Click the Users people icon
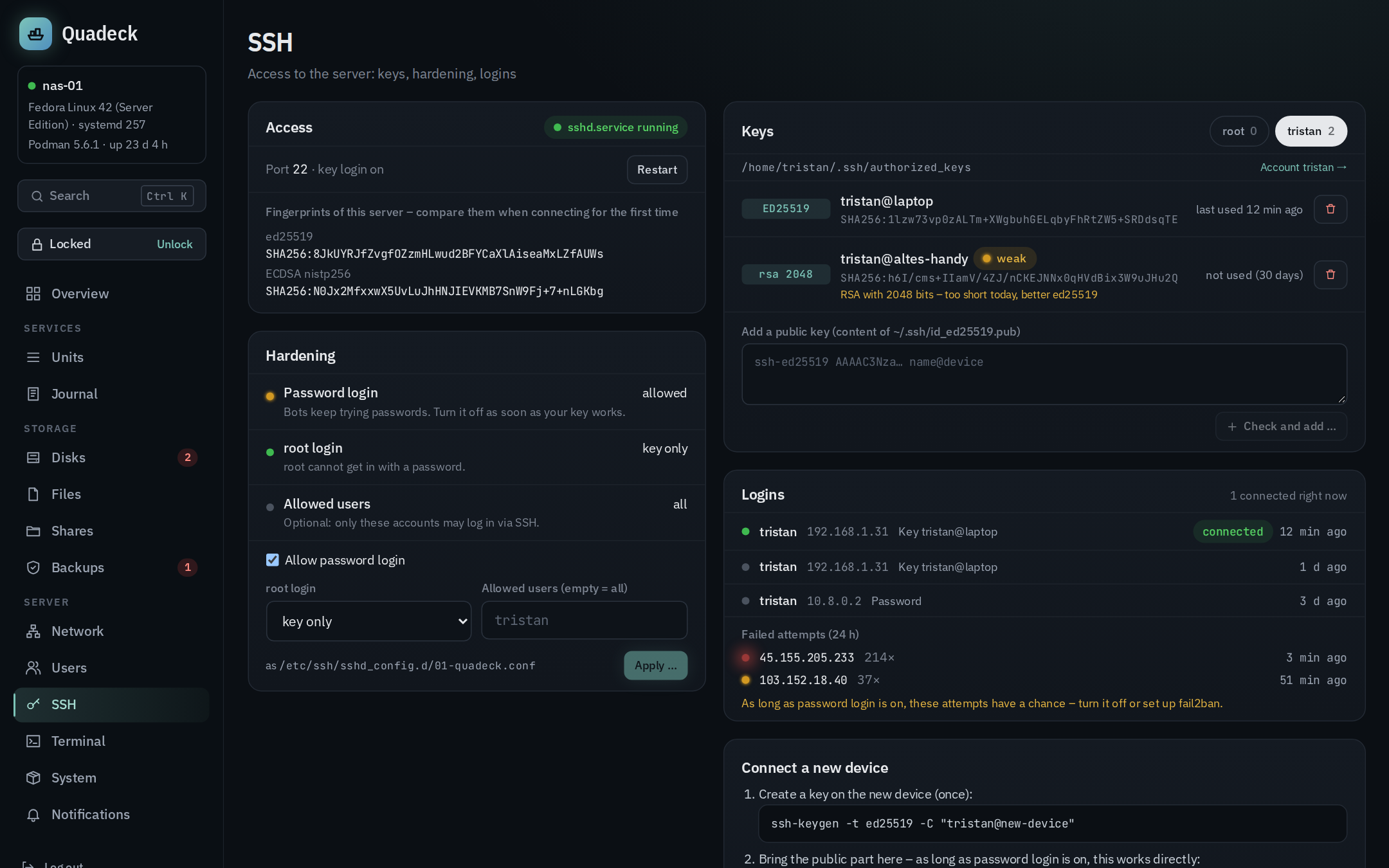Image resolution: width=1389 pixels, height=868 pixels. [33, 668]
